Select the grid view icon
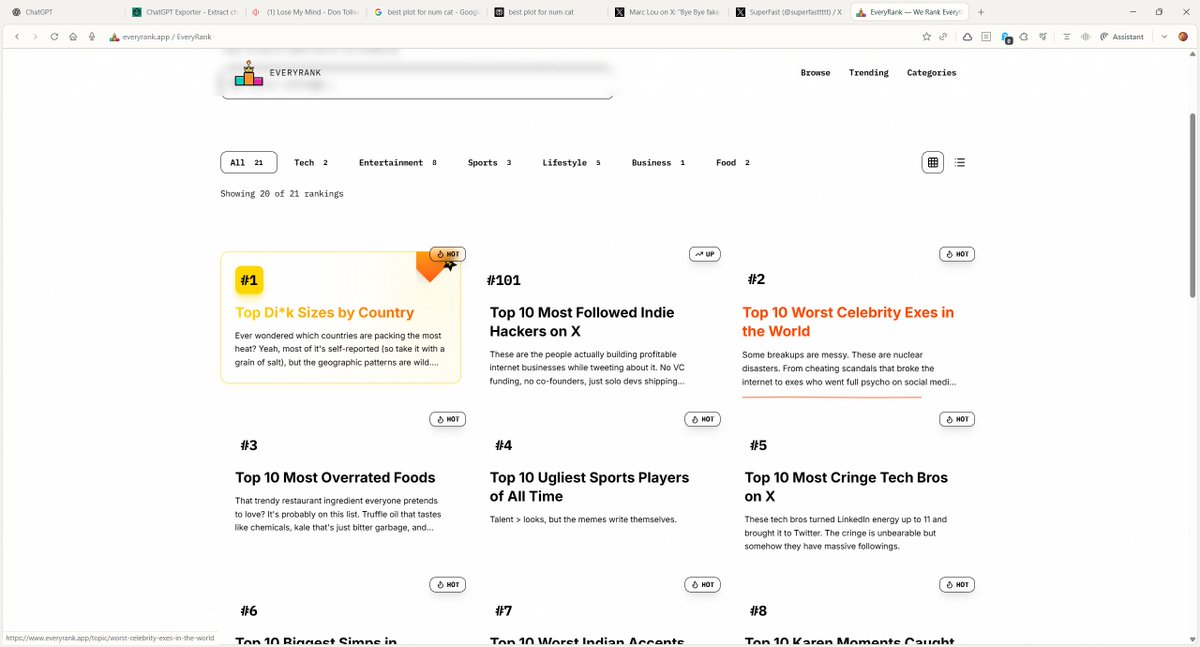Viewport: 1200px width, 647px height. click(932, 161)
